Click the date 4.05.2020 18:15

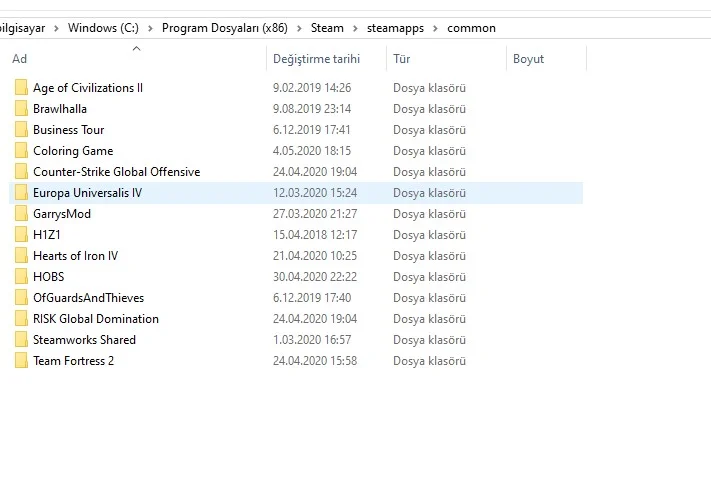[x=312, y=151]
